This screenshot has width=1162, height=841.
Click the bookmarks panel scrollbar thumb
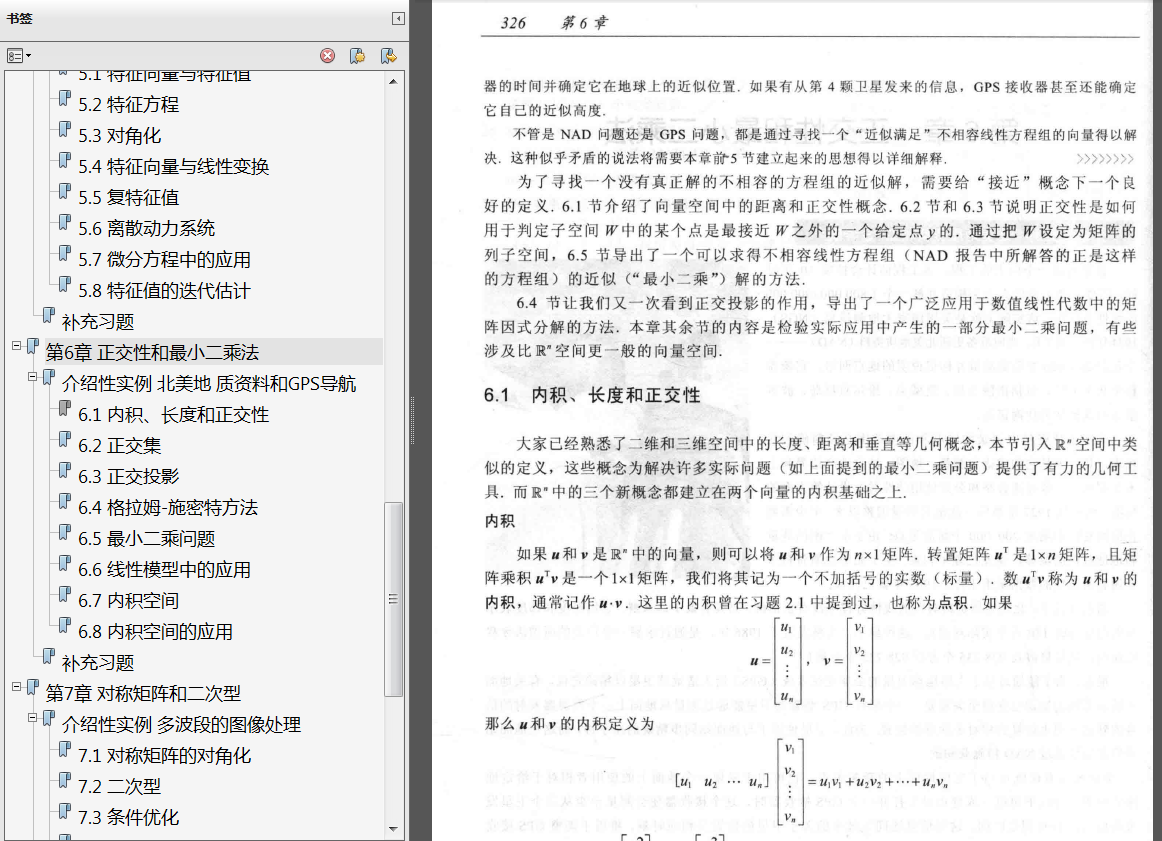[394, 599]
